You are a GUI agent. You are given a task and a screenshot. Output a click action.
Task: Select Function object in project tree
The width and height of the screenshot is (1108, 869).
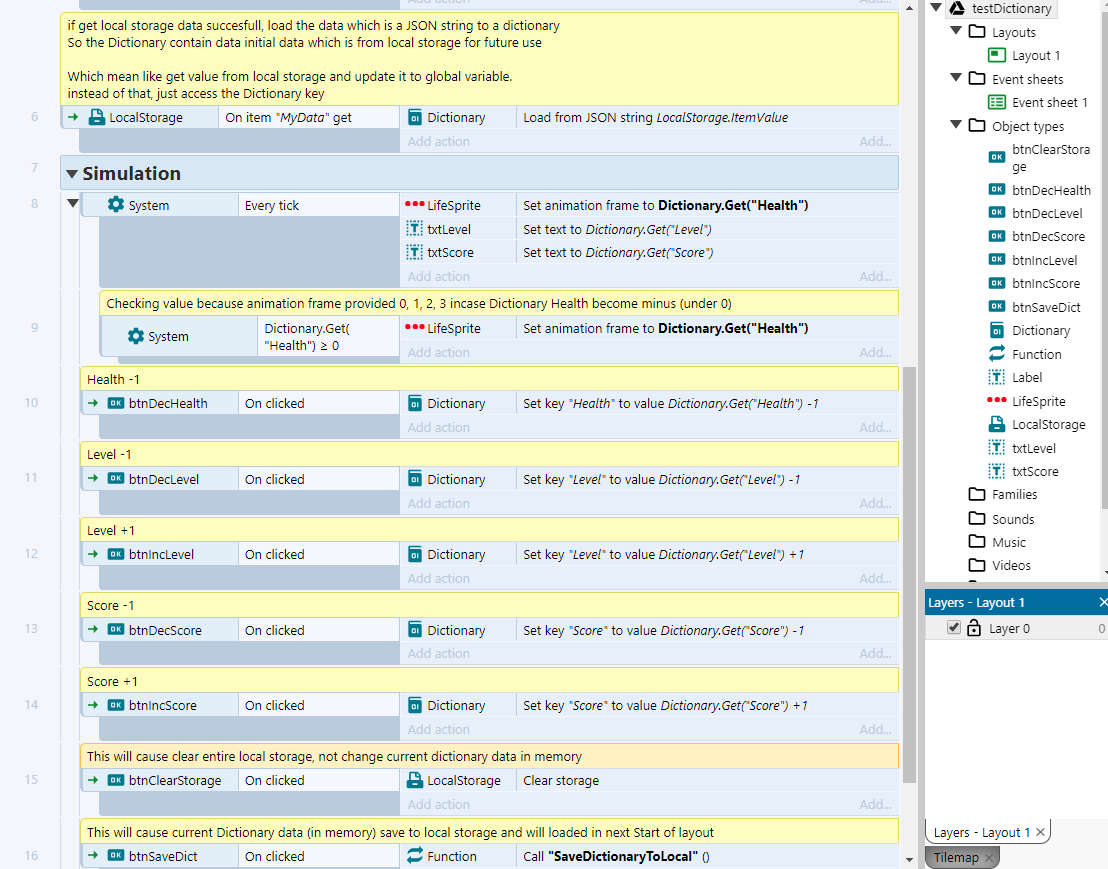click(1037, 354)
